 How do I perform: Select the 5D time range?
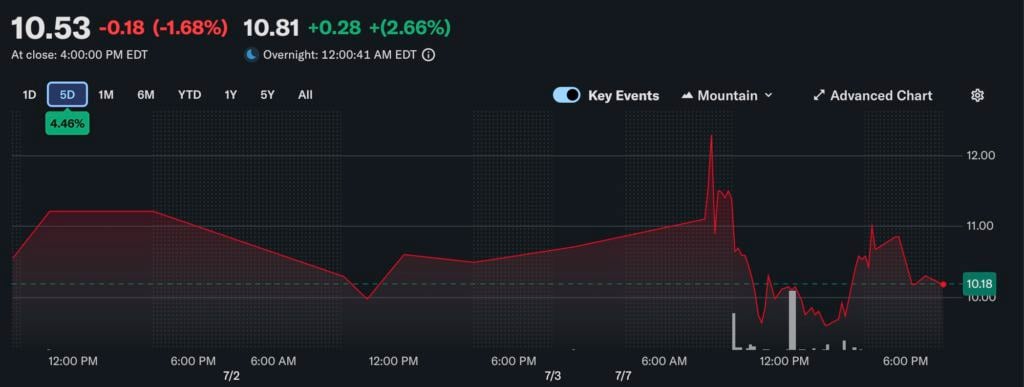(x=67, y=95)
